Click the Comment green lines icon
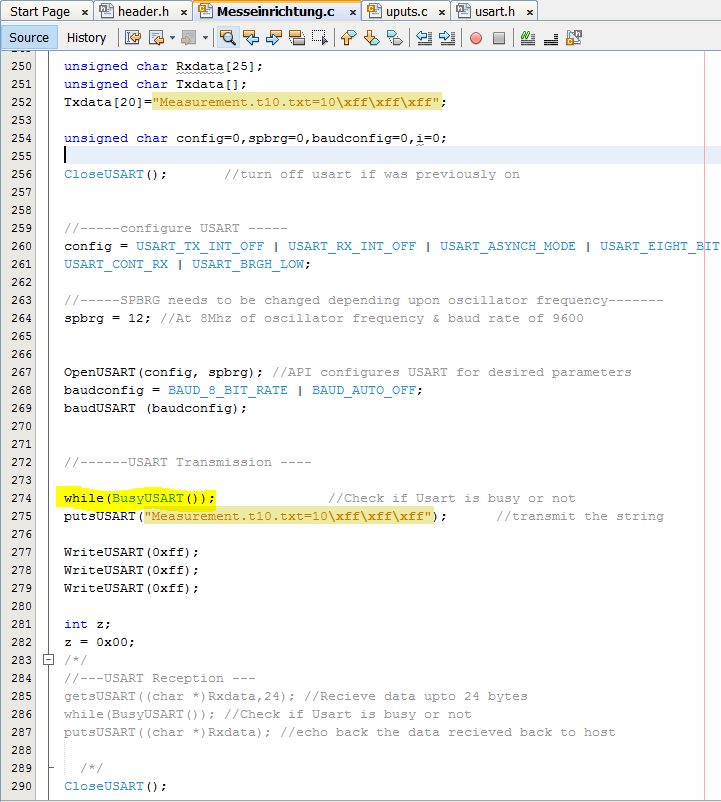This screenshot has height=802, width=721. (527, 38)
